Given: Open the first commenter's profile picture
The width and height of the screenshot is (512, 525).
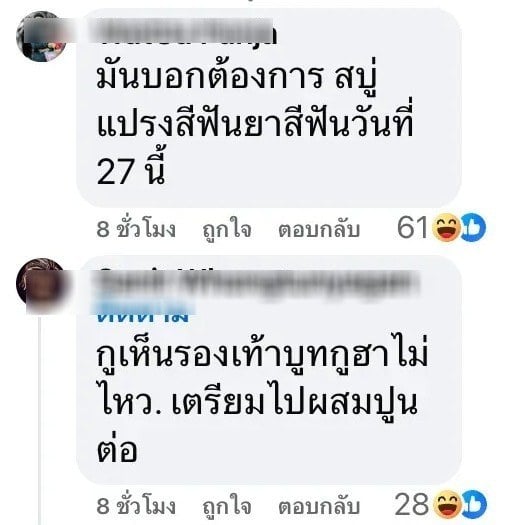Looking at the screenshot, I should tap(42, 36).
